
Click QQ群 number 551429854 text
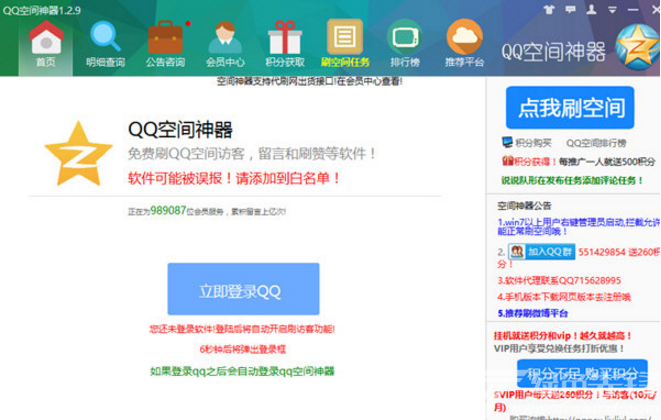(602, 252)
